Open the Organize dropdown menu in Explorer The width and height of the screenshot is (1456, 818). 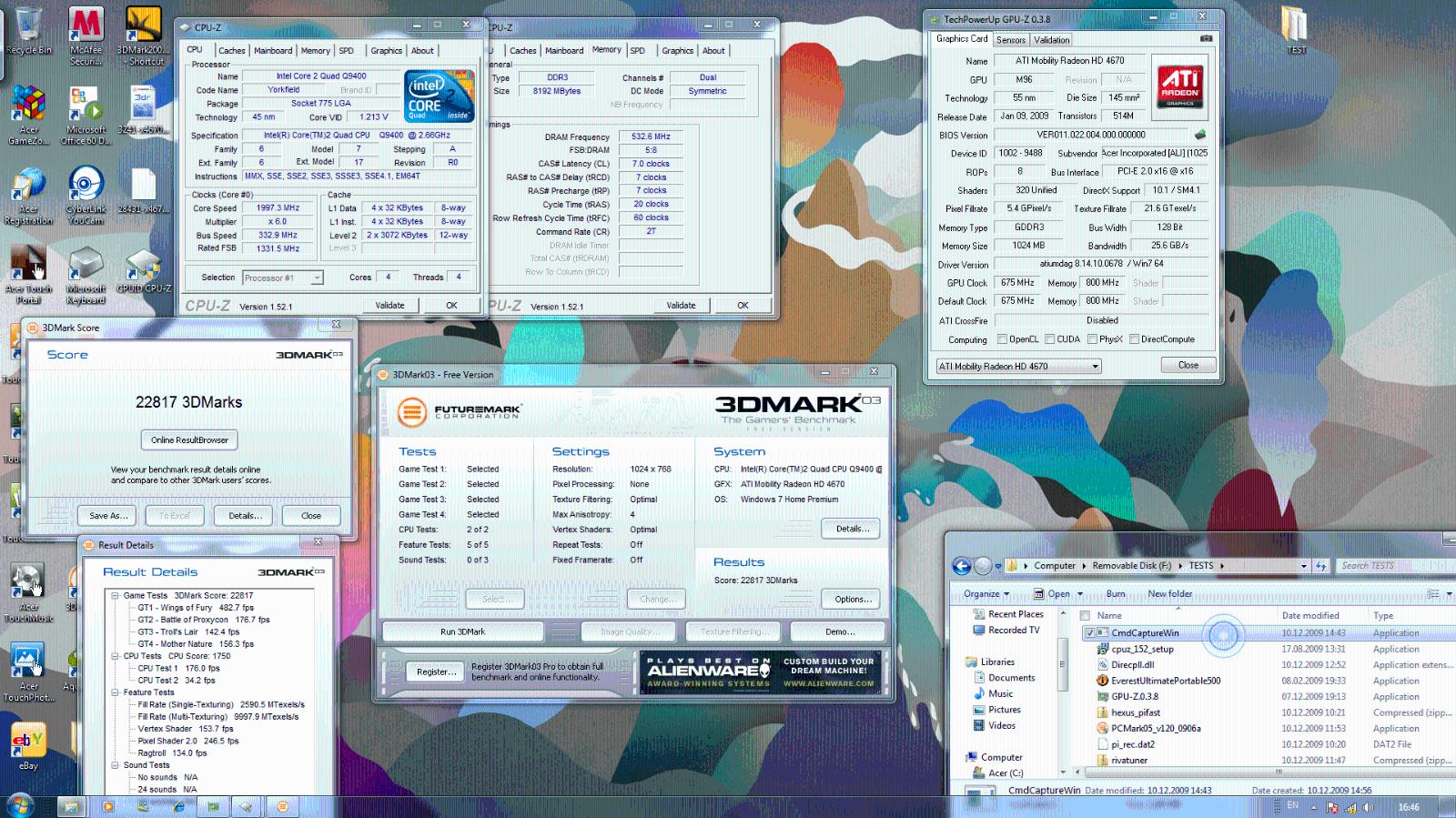[x=986, y=594]
